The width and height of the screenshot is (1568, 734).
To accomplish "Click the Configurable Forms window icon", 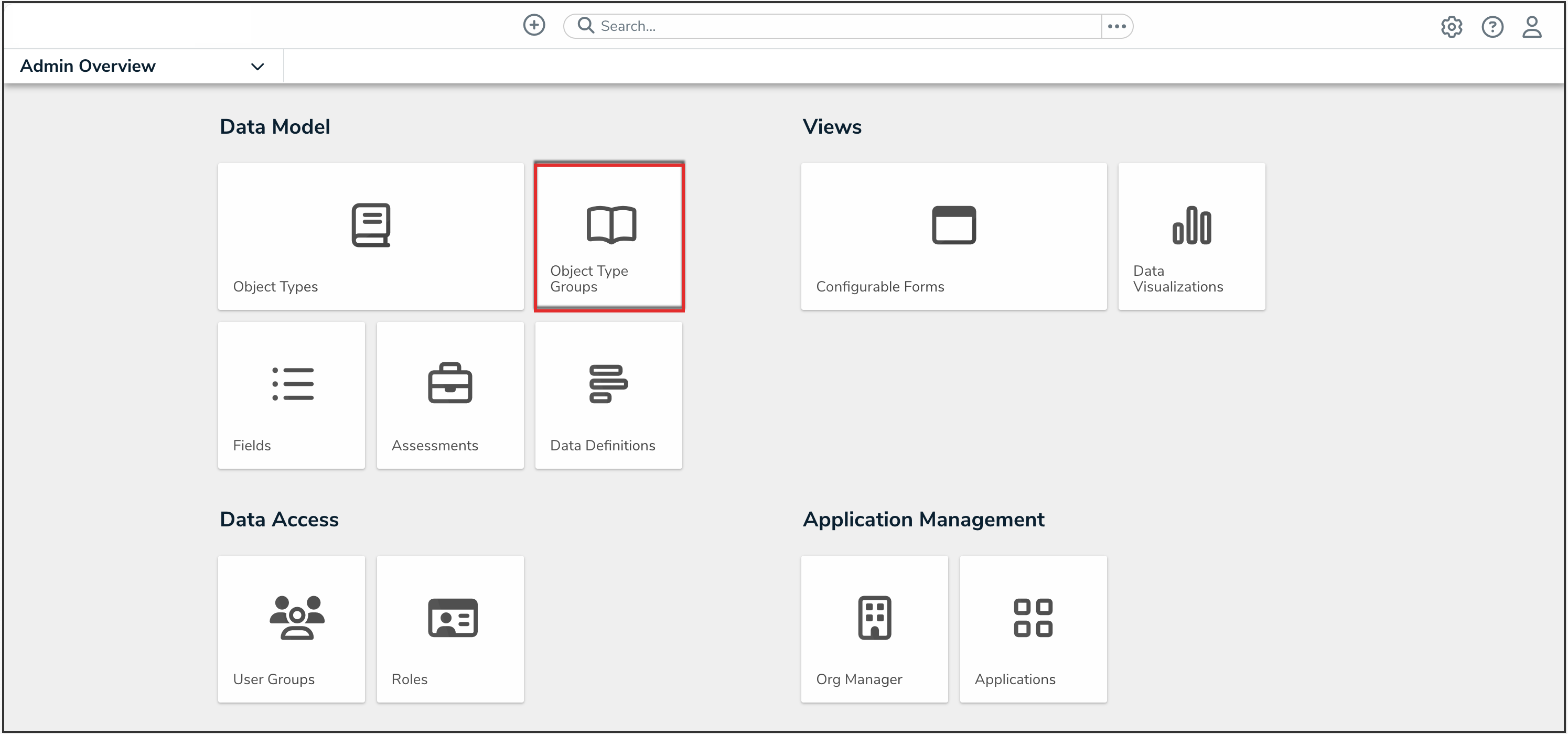I will click(x=953, y=225).
